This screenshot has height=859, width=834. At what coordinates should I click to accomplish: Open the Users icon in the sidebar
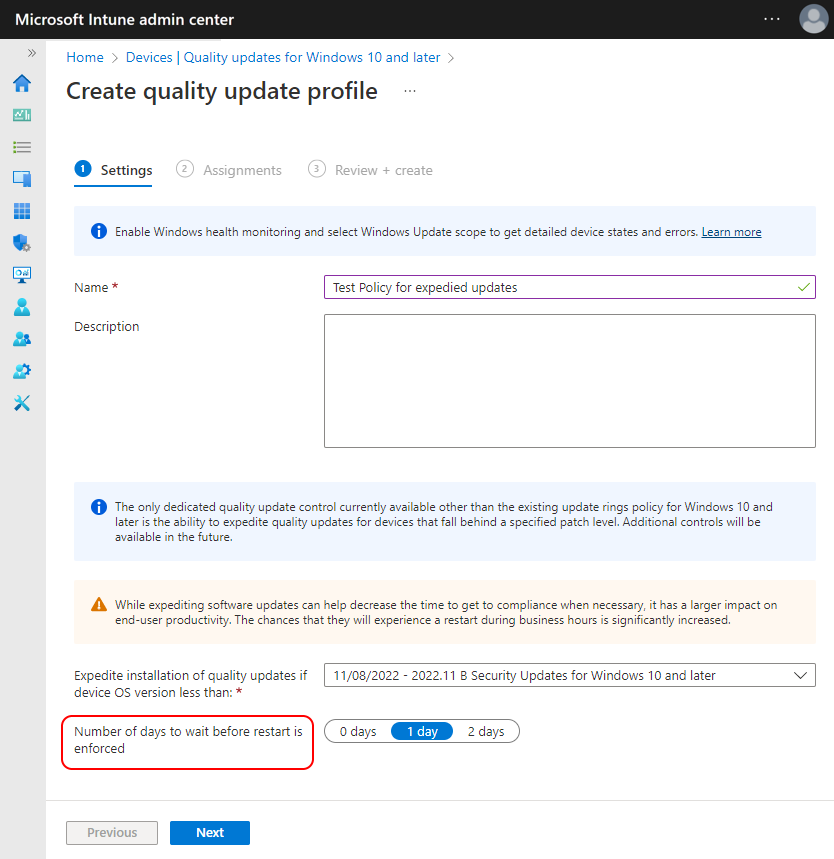point(22,307)
